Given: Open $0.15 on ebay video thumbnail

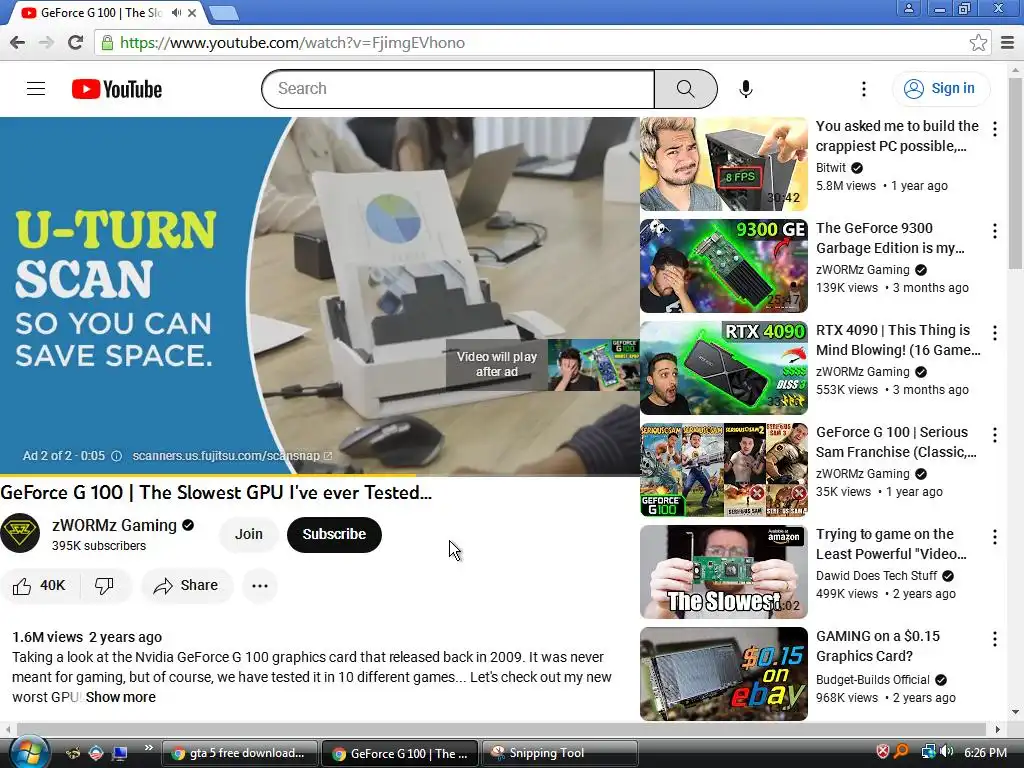Looking at the screenshot, I should point(724,673).
